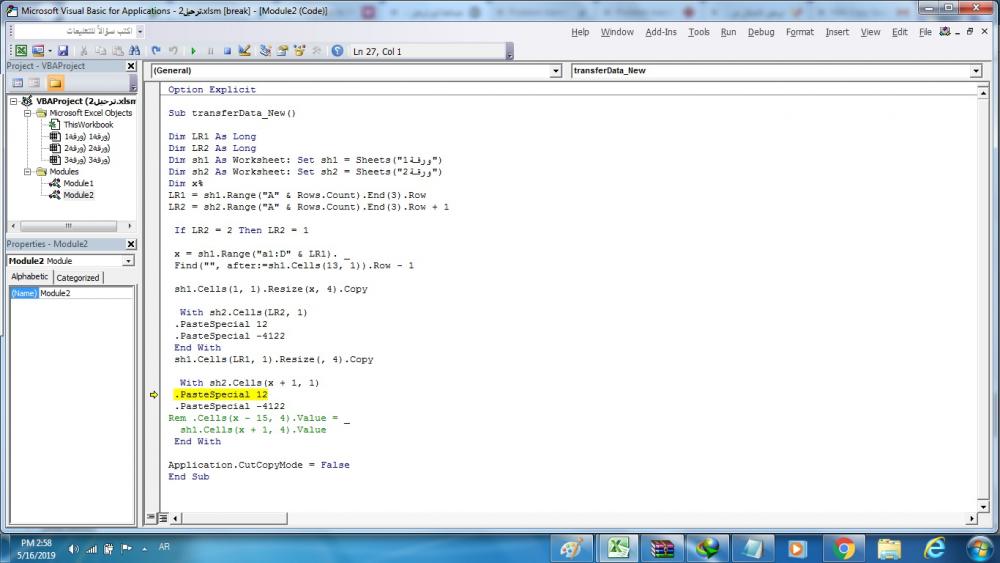
Task: Click the View Microsoft Excel toolbar icon
Action: 21,51
